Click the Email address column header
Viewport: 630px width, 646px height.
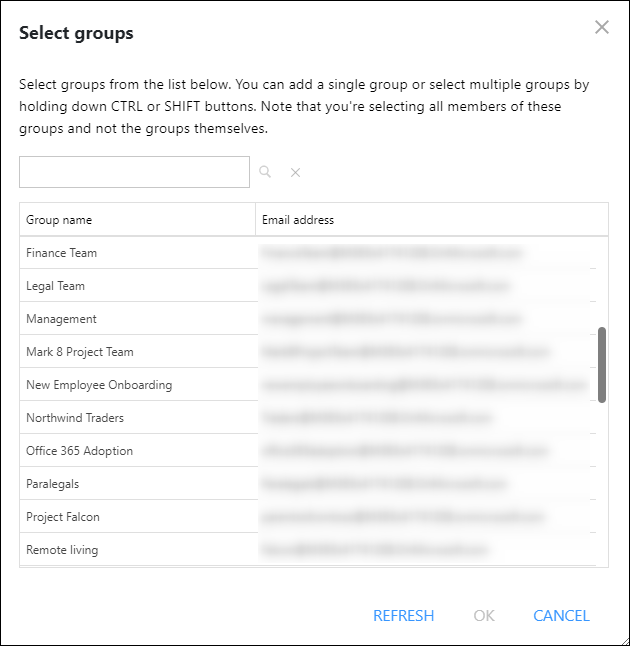coord(432,220)
